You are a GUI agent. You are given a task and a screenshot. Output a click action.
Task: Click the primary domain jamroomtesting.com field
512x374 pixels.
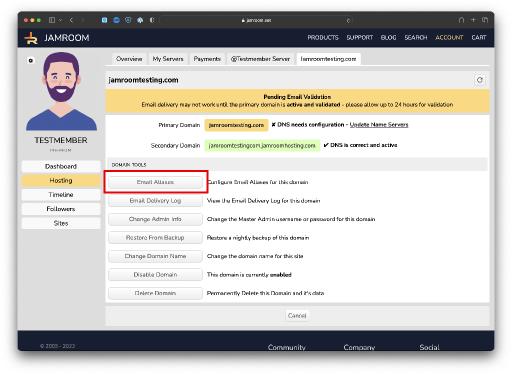tap(236, 125)
